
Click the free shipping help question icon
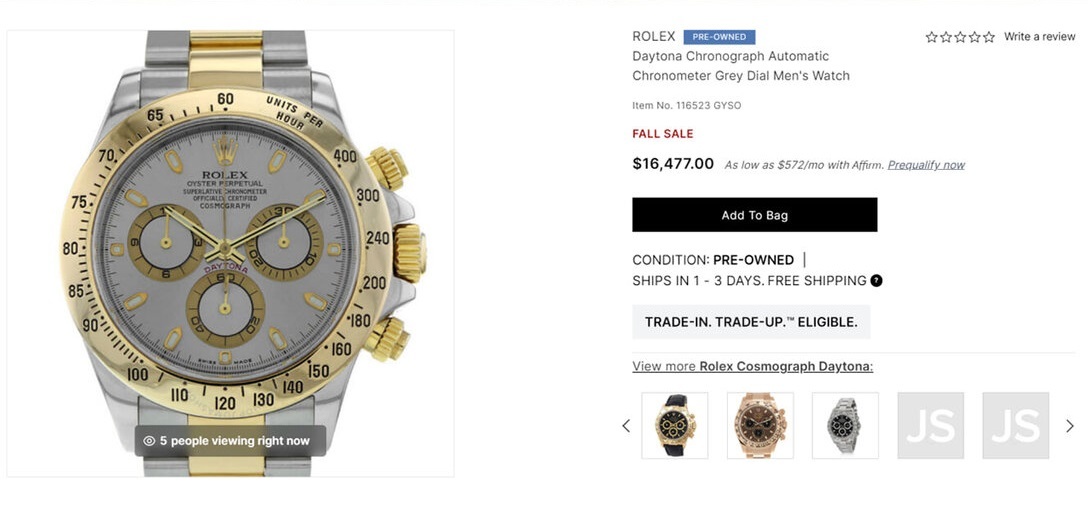click(x=876, y=281)
